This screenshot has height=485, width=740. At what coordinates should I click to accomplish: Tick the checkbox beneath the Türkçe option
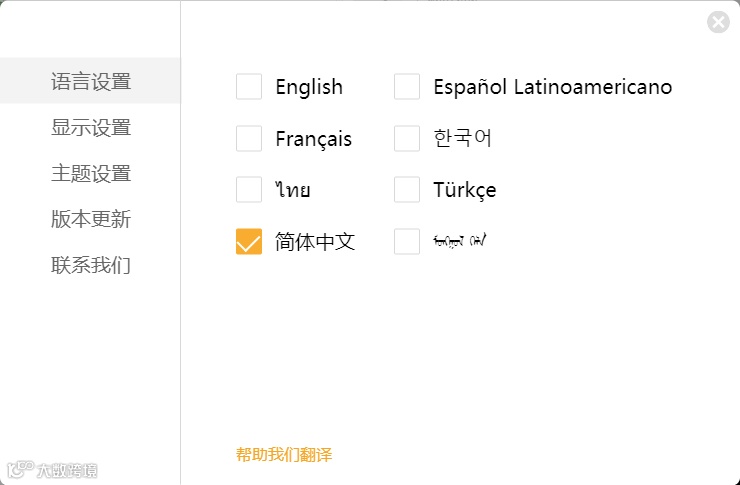tap(407, 241)
